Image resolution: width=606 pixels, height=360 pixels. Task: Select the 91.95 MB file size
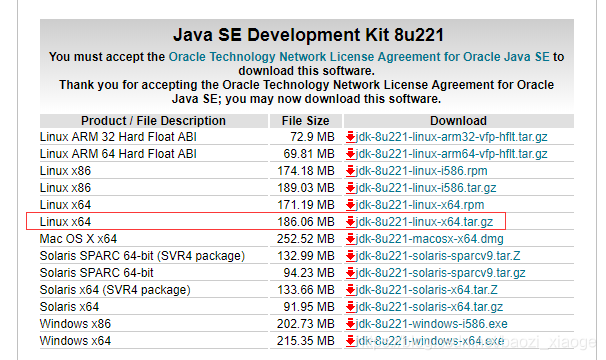coord(309,307)
